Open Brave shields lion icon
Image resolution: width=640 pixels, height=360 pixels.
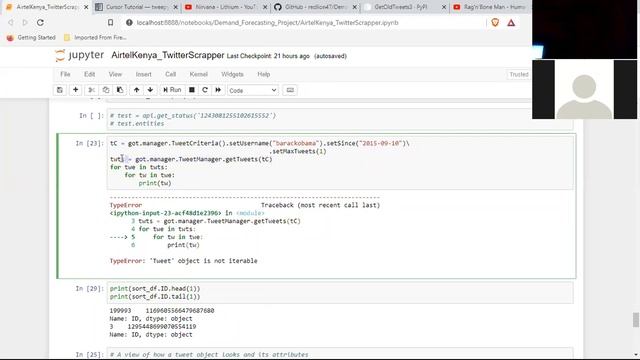point(495,22)
